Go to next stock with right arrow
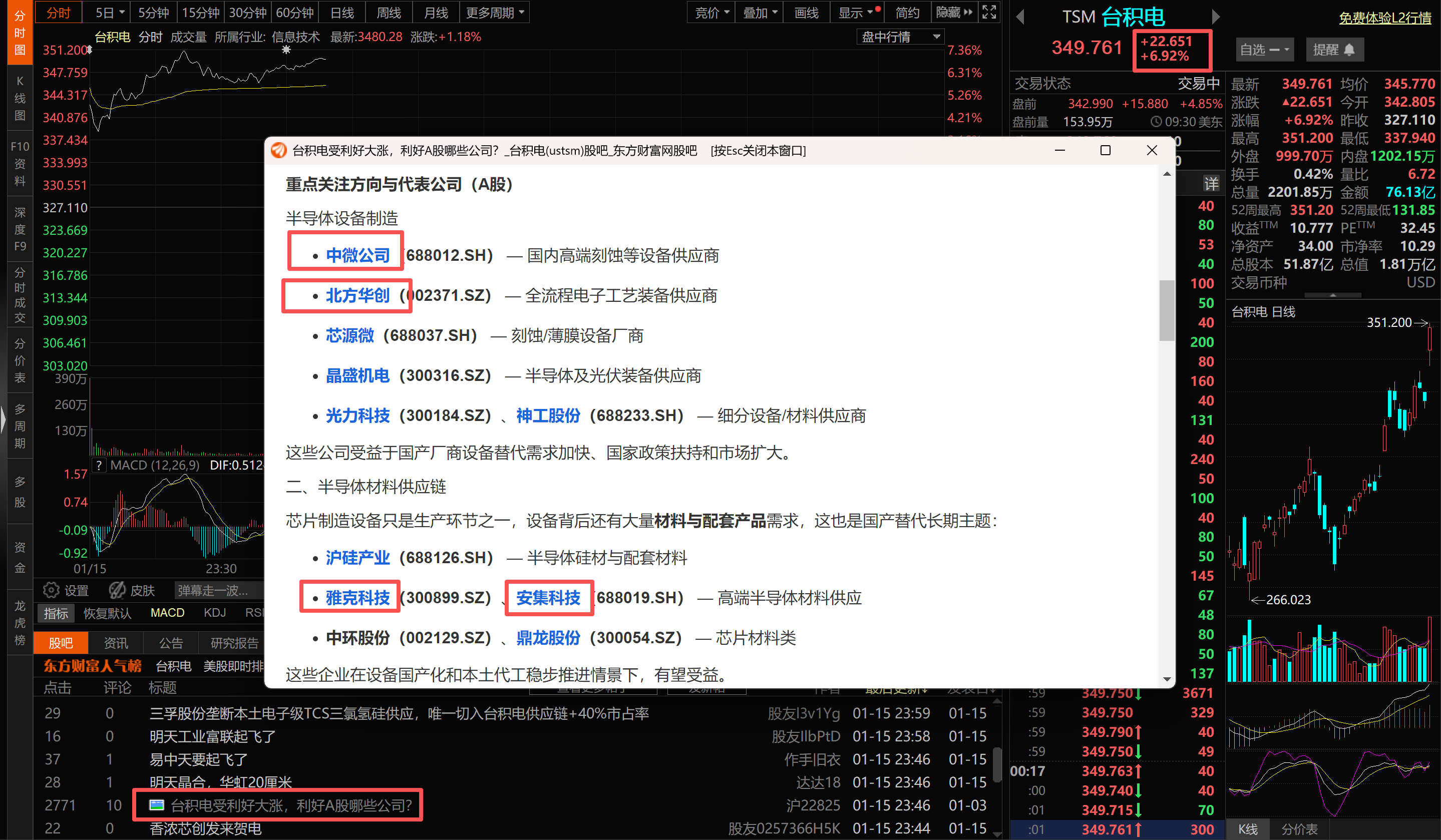1441x840 pixels. pos(1215,17)
